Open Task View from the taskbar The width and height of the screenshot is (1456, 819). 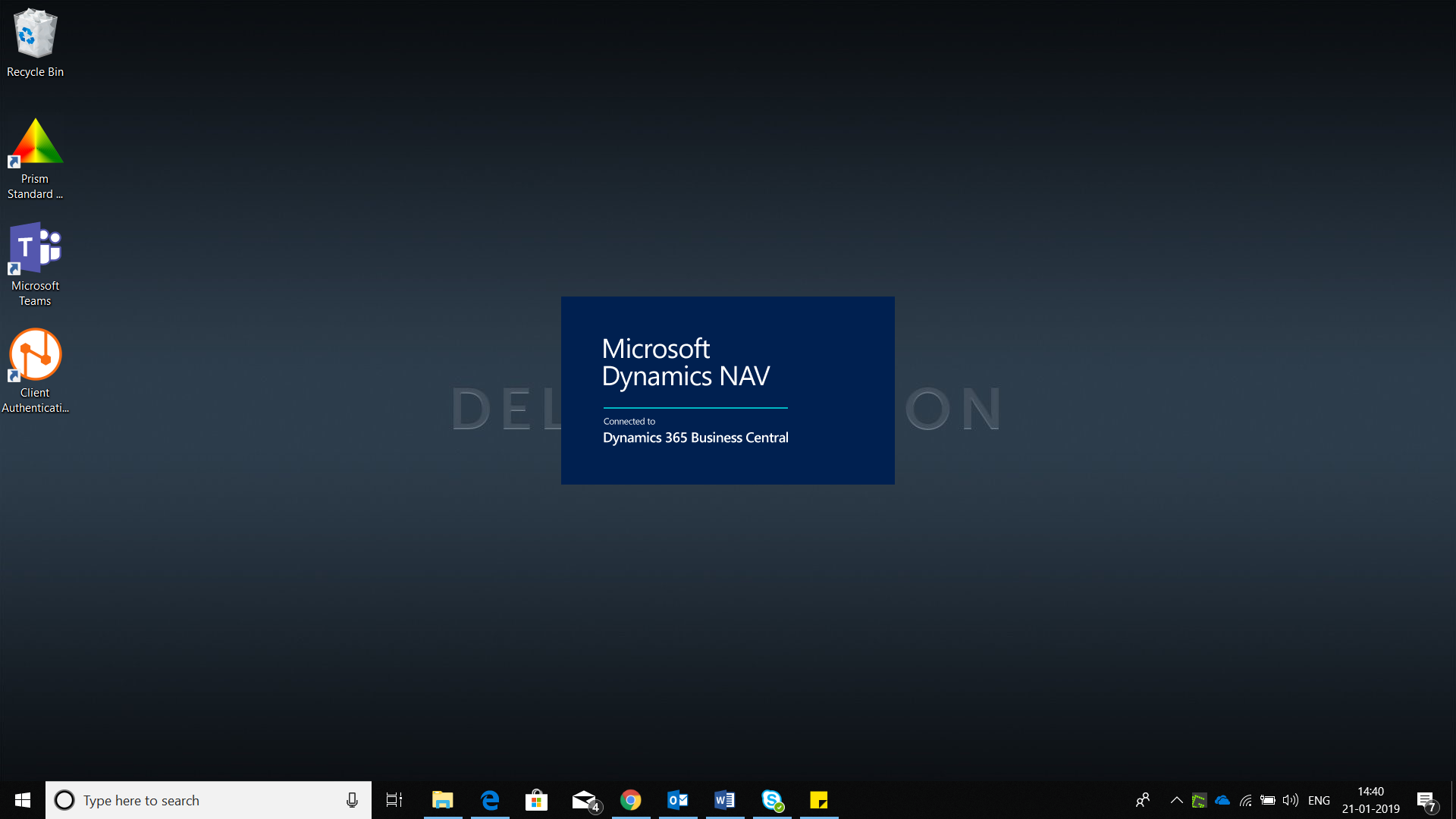coord(394,800)
